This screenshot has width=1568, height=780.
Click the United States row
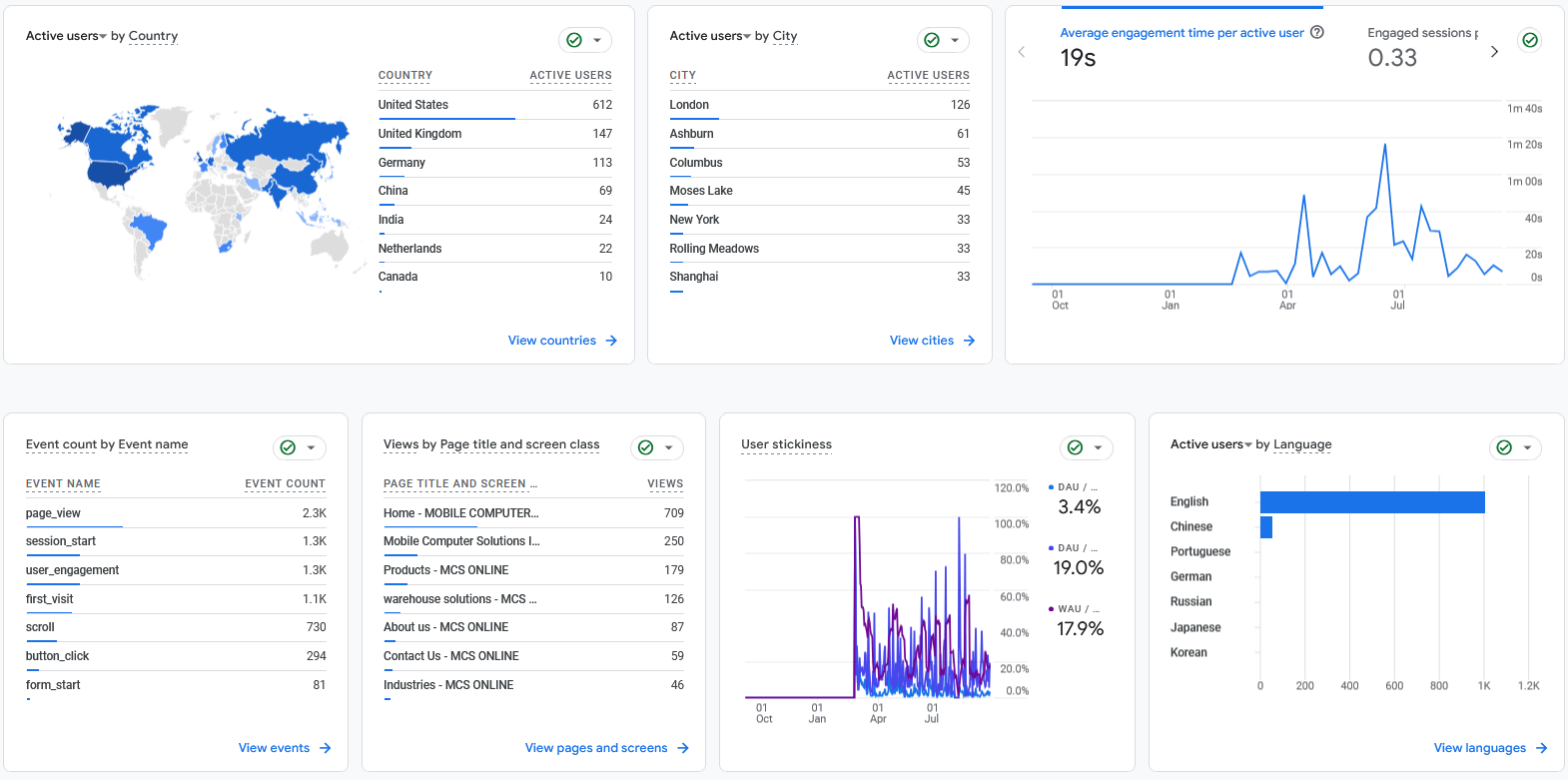495,105
